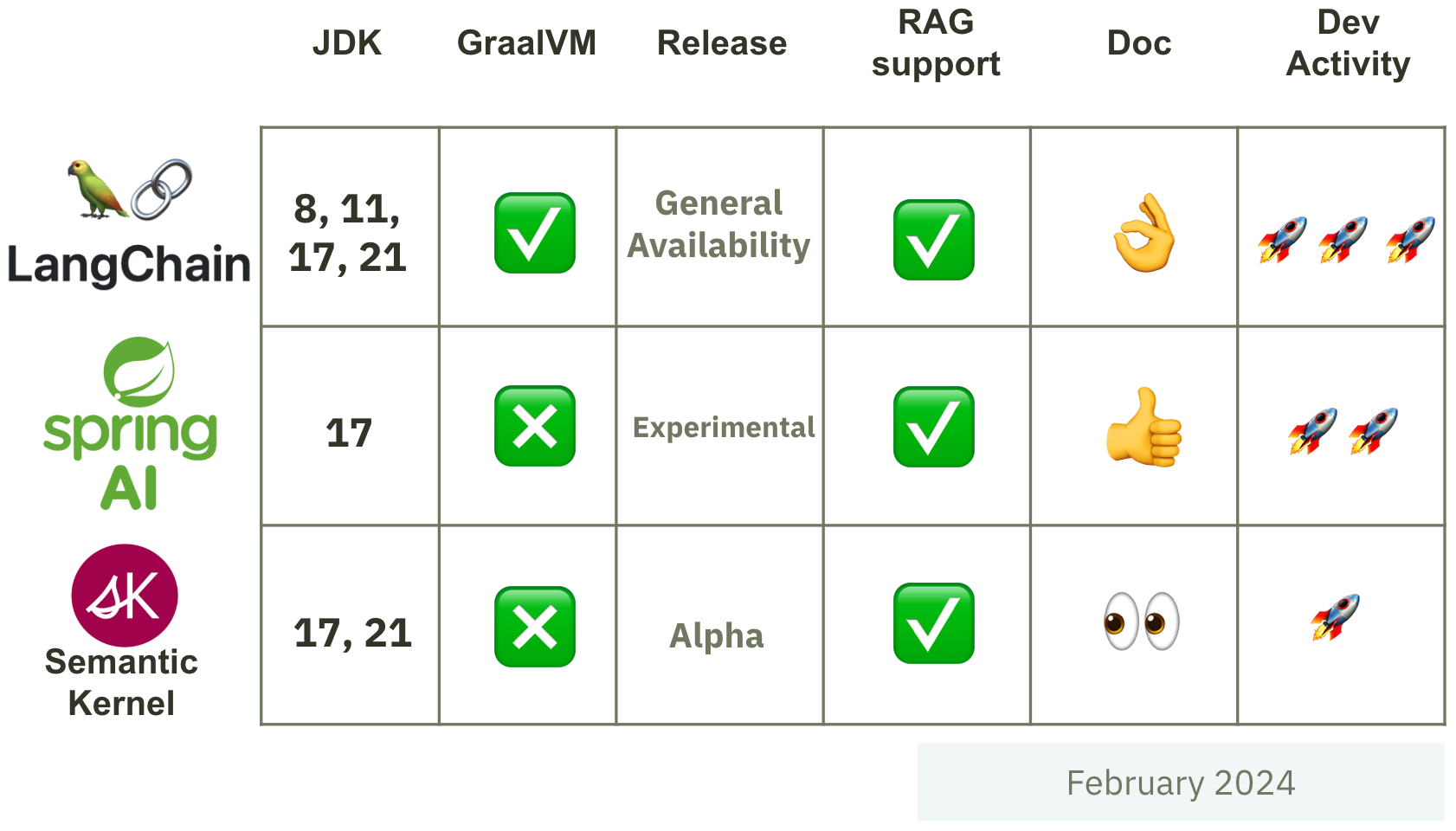The image size is (1456, 831).
Task: Click the February 2024 date box
Action: pyautogui.click(x=1181, y=782)
